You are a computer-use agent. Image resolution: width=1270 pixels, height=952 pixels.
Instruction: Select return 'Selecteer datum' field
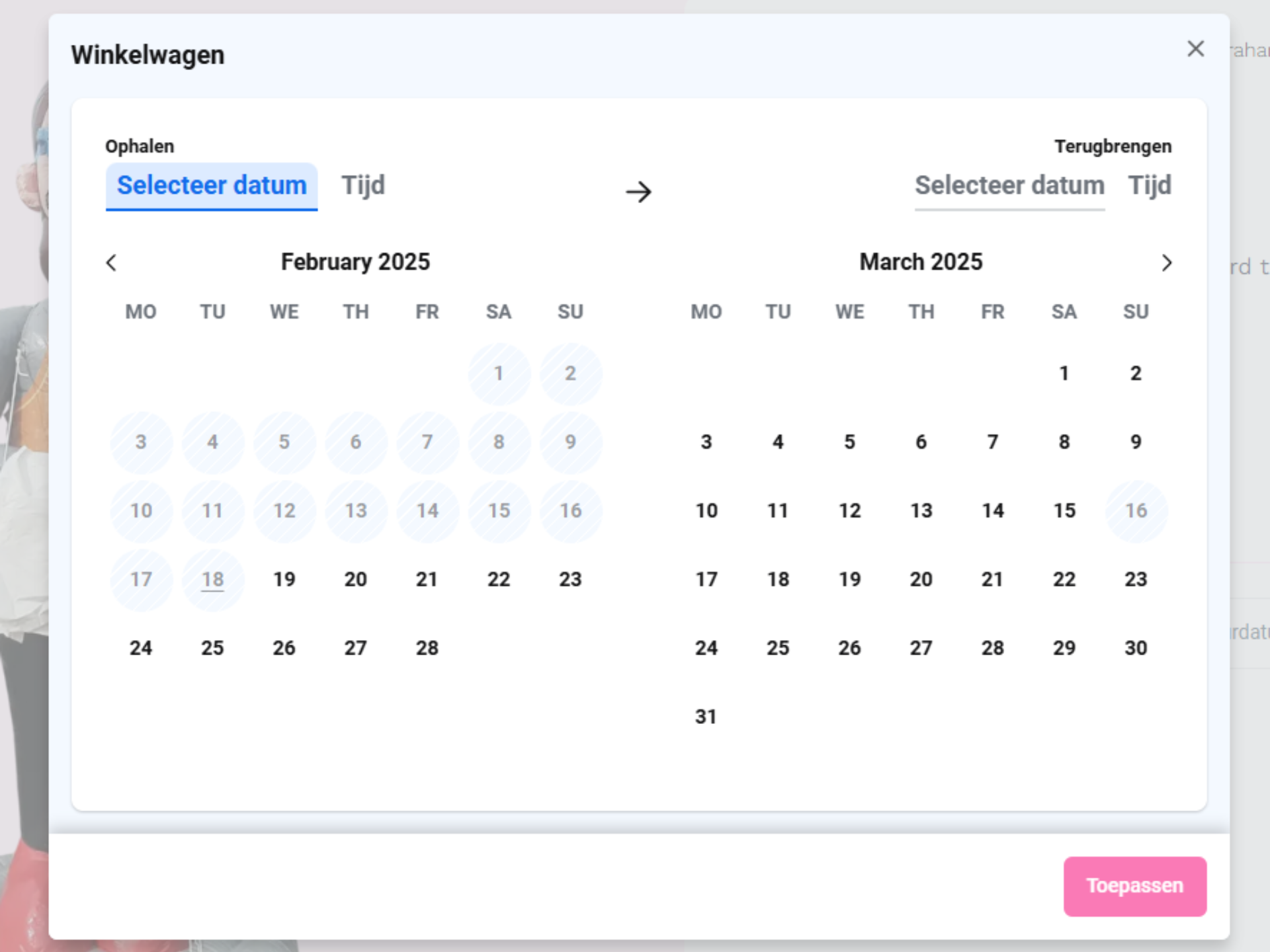point(1009,186)
